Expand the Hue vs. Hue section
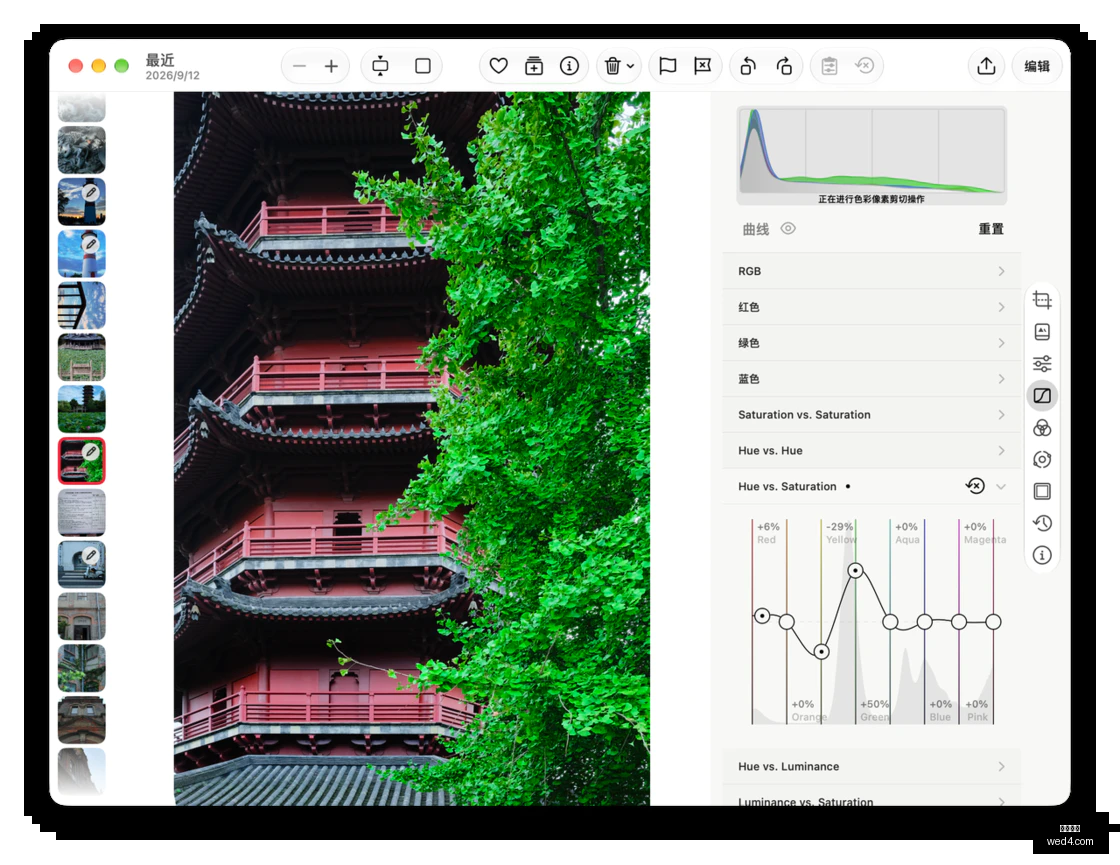This screenshot has height=865, width=1120. coord(871,451)
